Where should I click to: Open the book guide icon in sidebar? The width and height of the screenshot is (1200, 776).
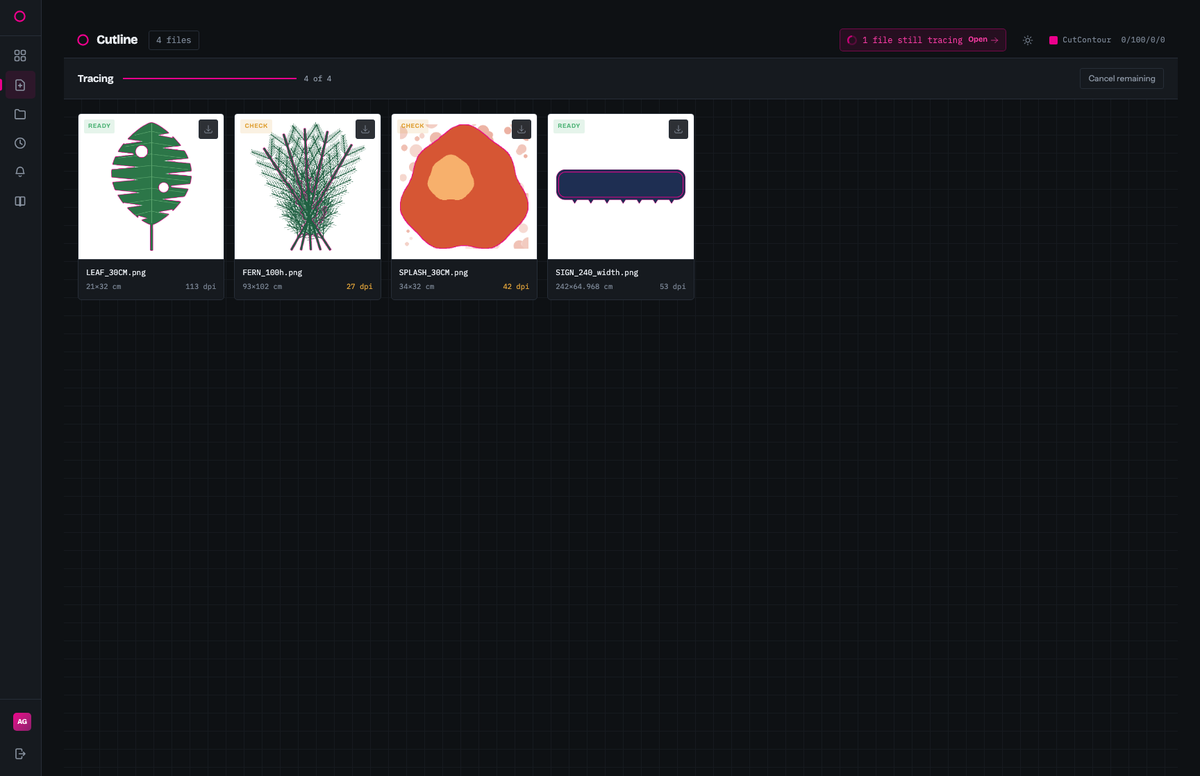coord(20,201)
